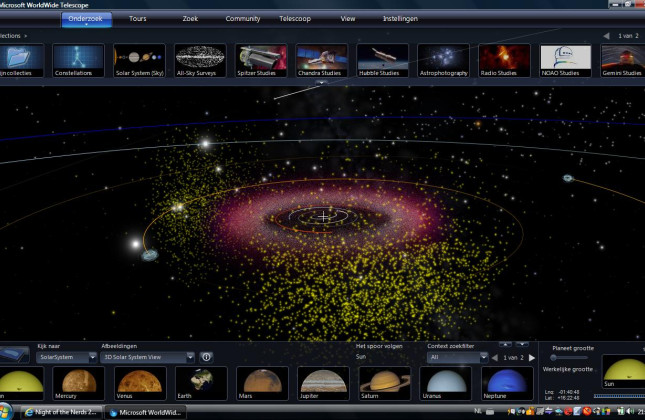Select the Neptune planet thumbnail
The height and width of the screenshot is (420, 645).
(x=507, y=383)
